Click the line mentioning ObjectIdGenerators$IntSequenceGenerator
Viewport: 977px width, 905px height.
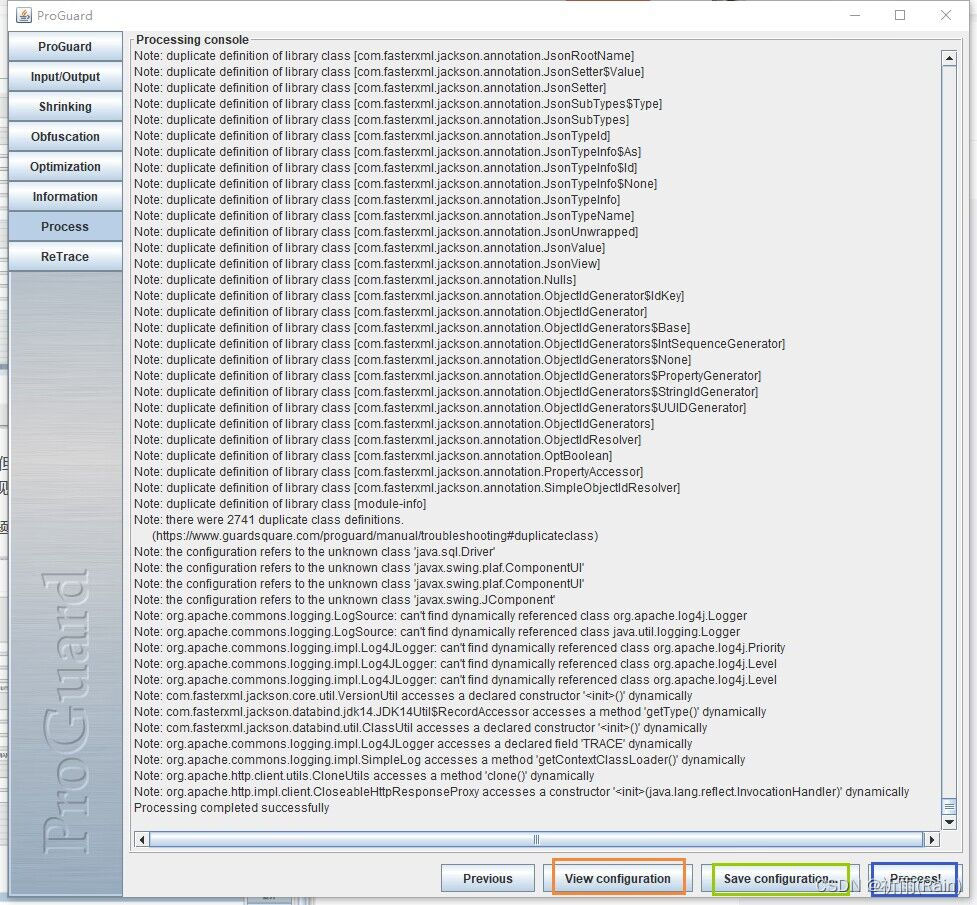[x=459, y=344]
